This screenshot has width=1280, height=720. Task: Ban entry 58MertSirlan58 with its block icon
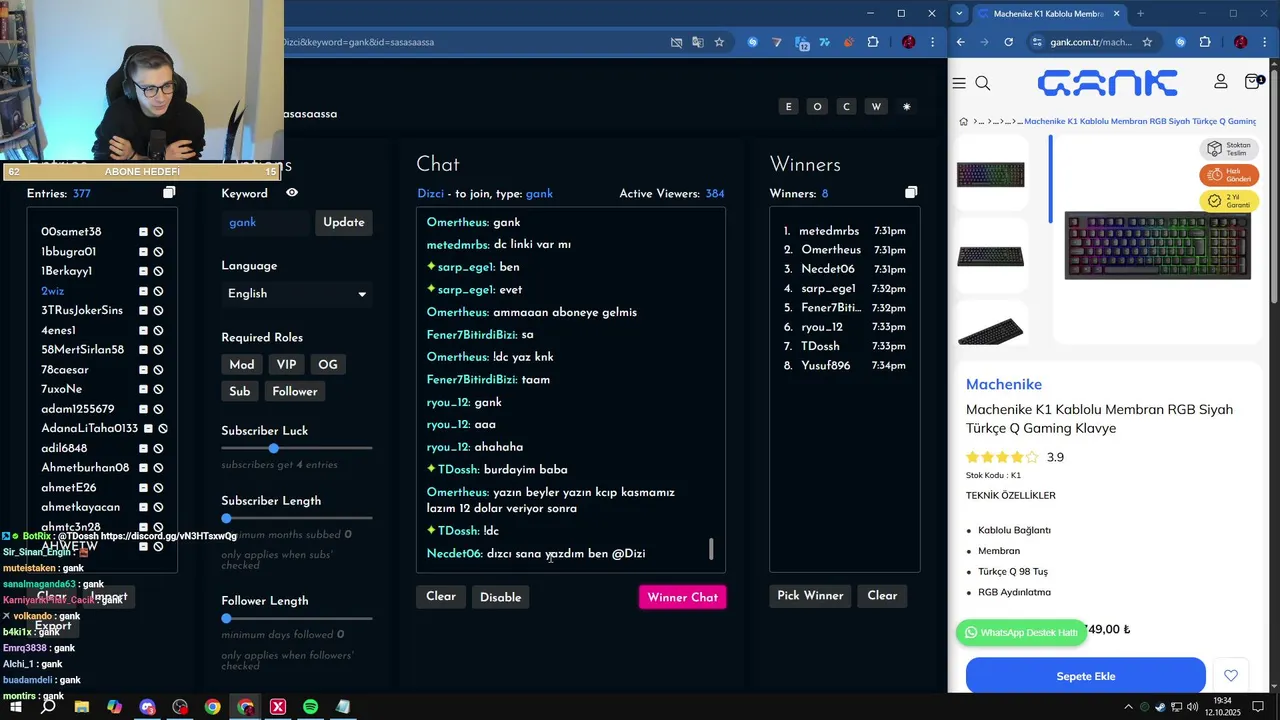(x=158, y=350)
